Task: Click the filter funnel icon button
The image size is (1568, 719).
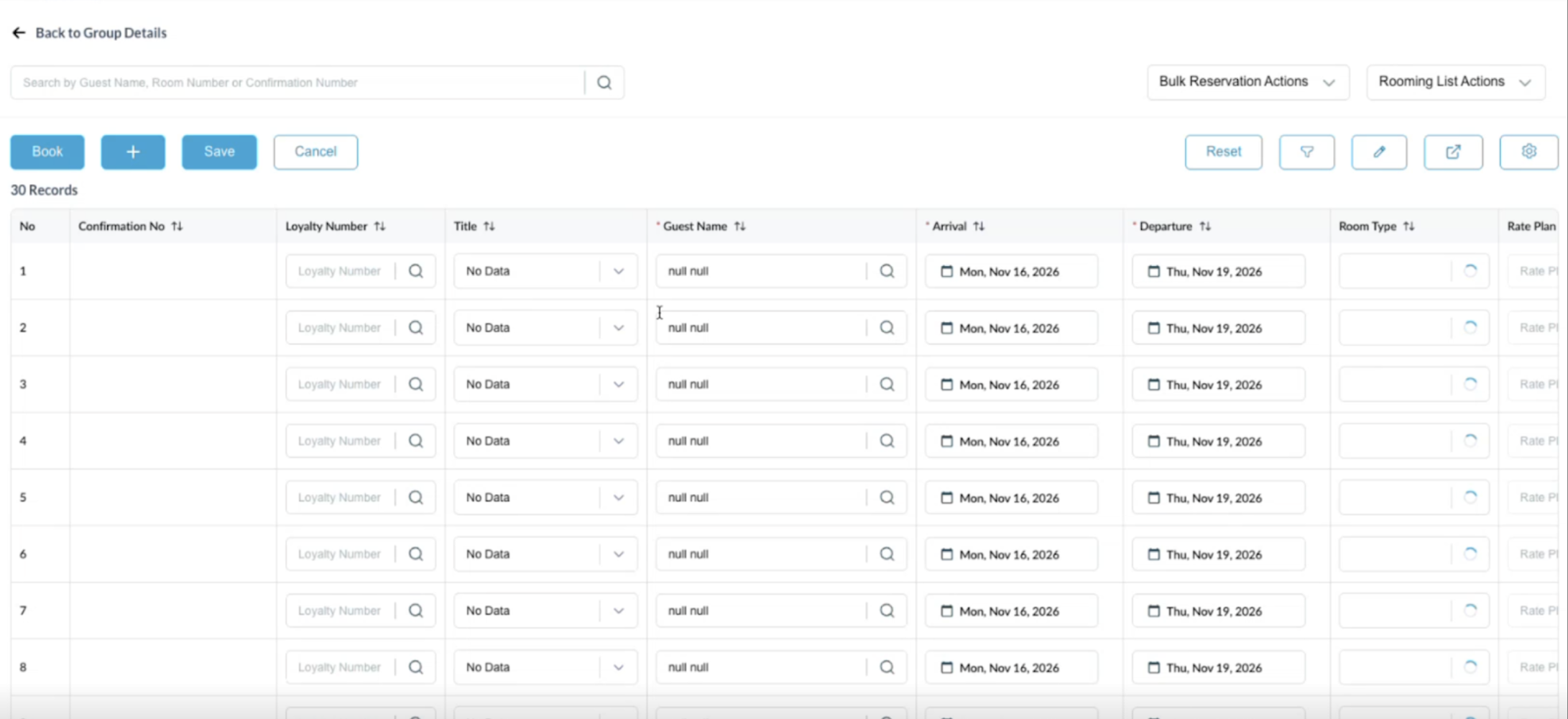Action: [x=1306, y=152]
